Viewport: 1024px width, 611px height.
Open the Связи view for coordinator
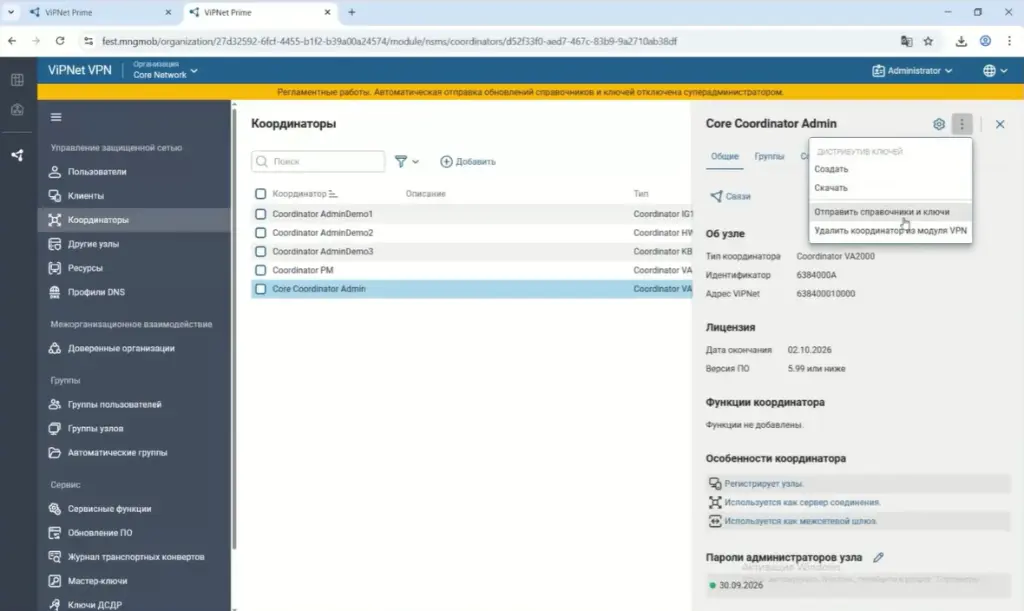pyautogui.click(x=730, y=196)
